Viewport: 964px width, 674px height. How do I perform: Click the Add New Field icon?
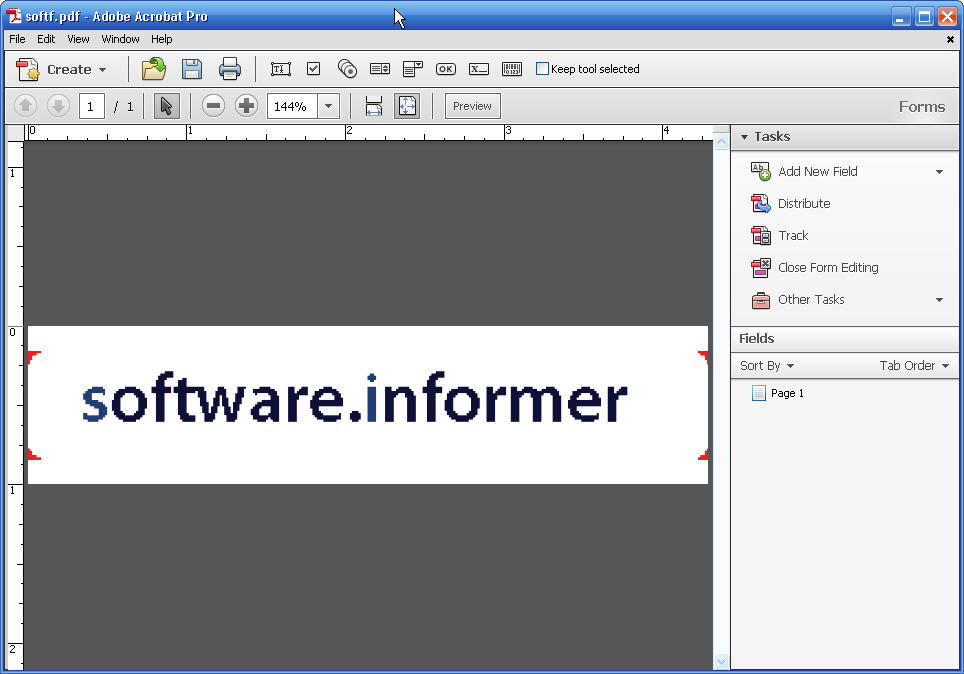pyautogui.click(x=761, y=171)
